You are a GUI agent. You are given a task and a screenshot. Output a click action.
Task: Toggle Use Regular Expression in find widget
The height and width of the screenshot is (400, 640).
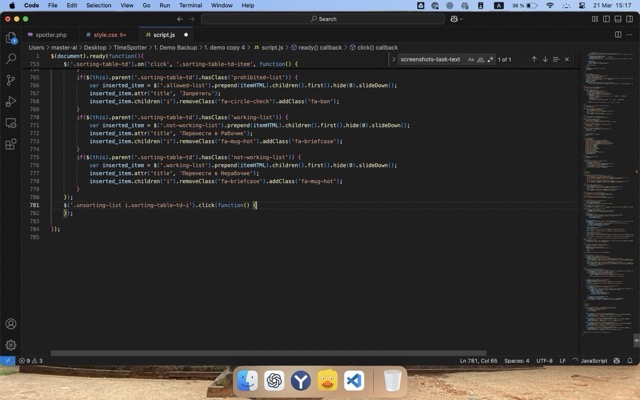[x=489, y=59]
